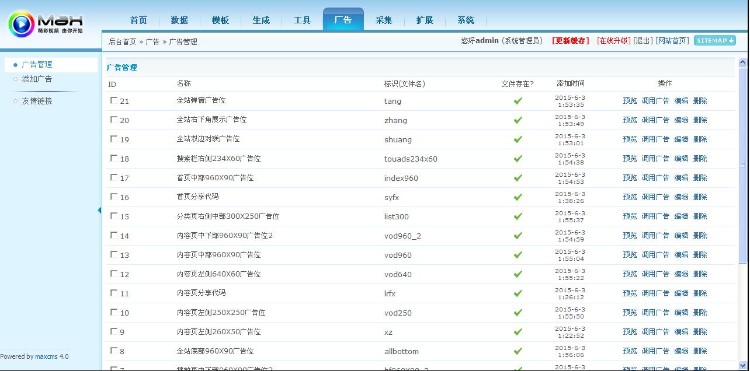The width and height of the screenshot is (750, 371).
Task: Click the scrollbar up arrow
Action: [742, 62]
